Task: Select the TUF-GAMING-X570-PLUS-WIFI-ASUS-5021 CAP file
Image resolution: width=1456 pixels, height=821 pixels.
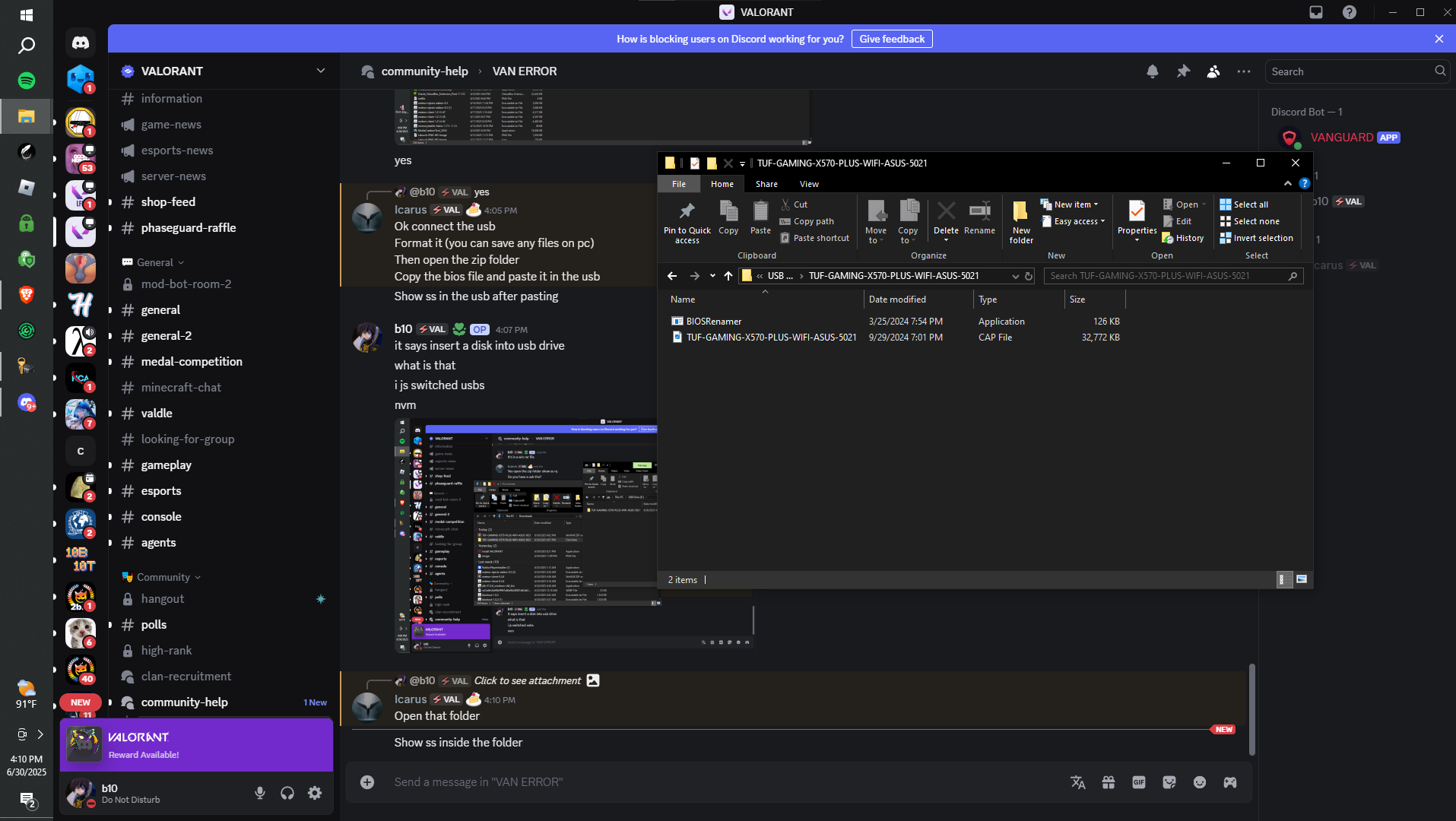Action: coord(764,338)
